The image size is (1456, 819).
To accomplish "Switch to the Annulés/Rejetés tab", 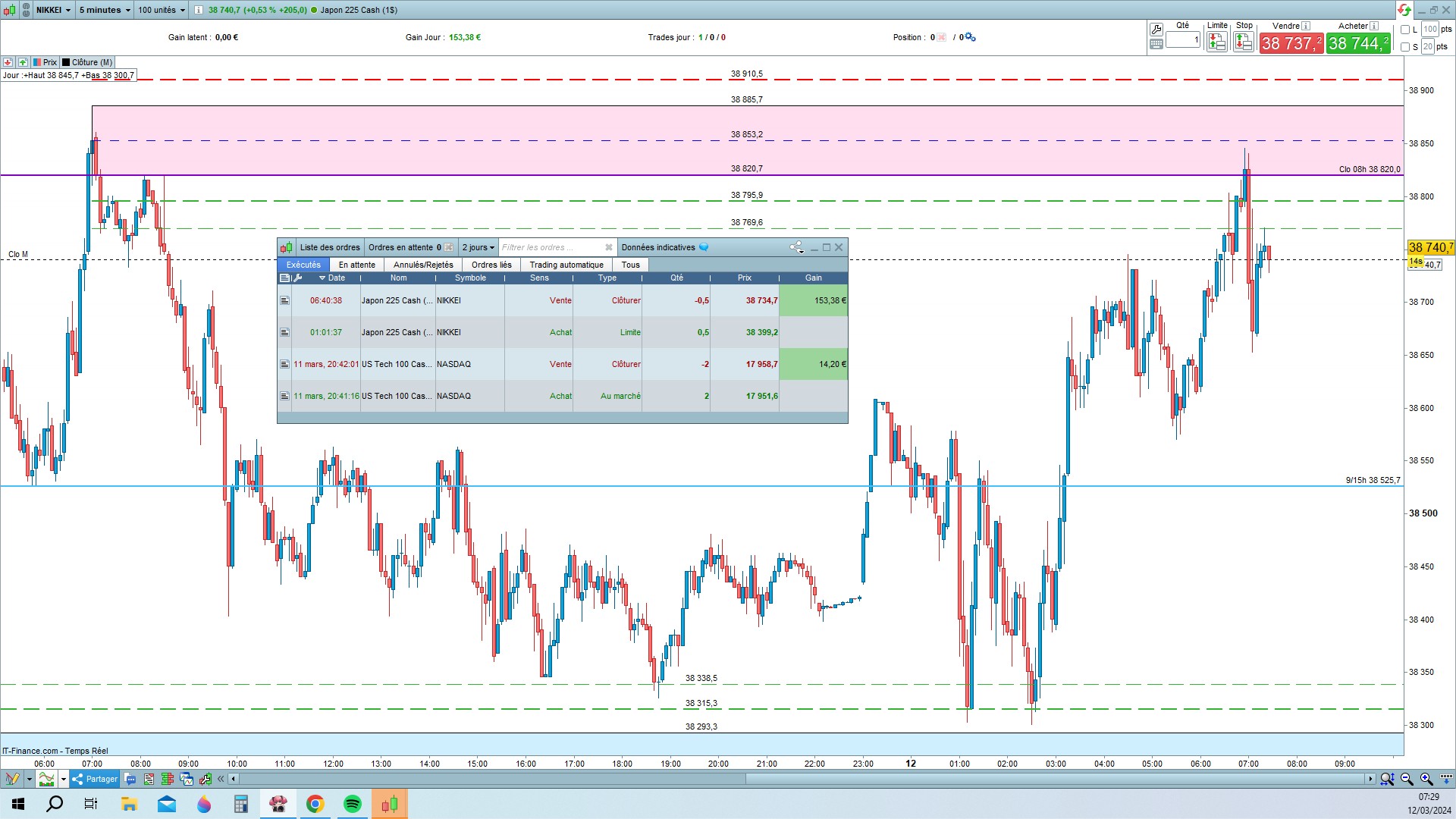I will (422, 265).
